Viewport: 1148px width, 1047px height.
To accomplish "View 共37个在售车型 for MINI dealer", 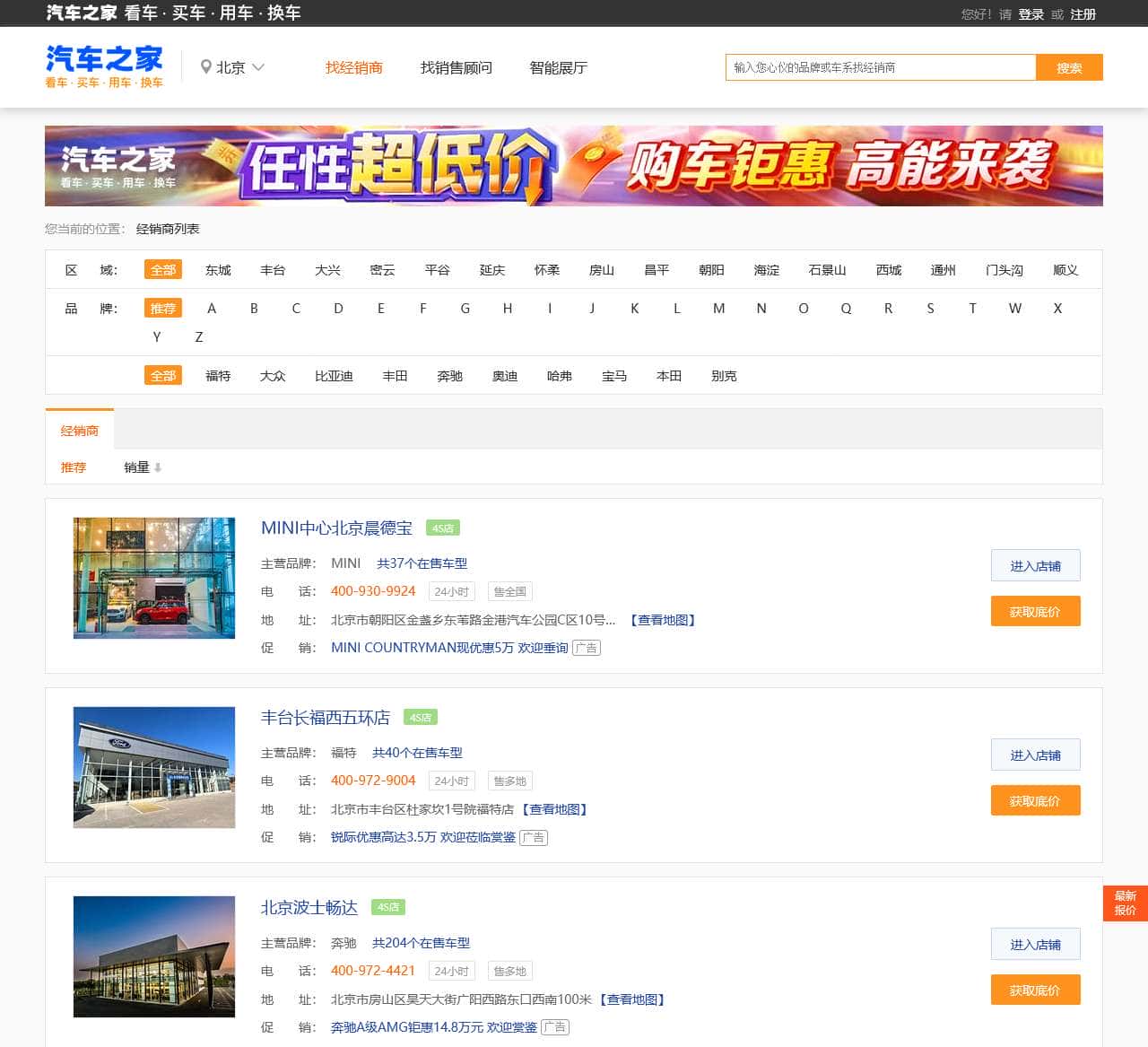I will coord(422,563).
